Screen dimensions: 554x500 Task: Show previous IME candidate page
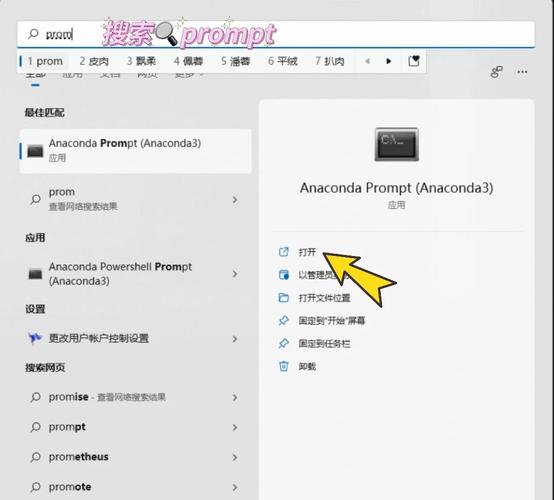click(x=367, y=61)
